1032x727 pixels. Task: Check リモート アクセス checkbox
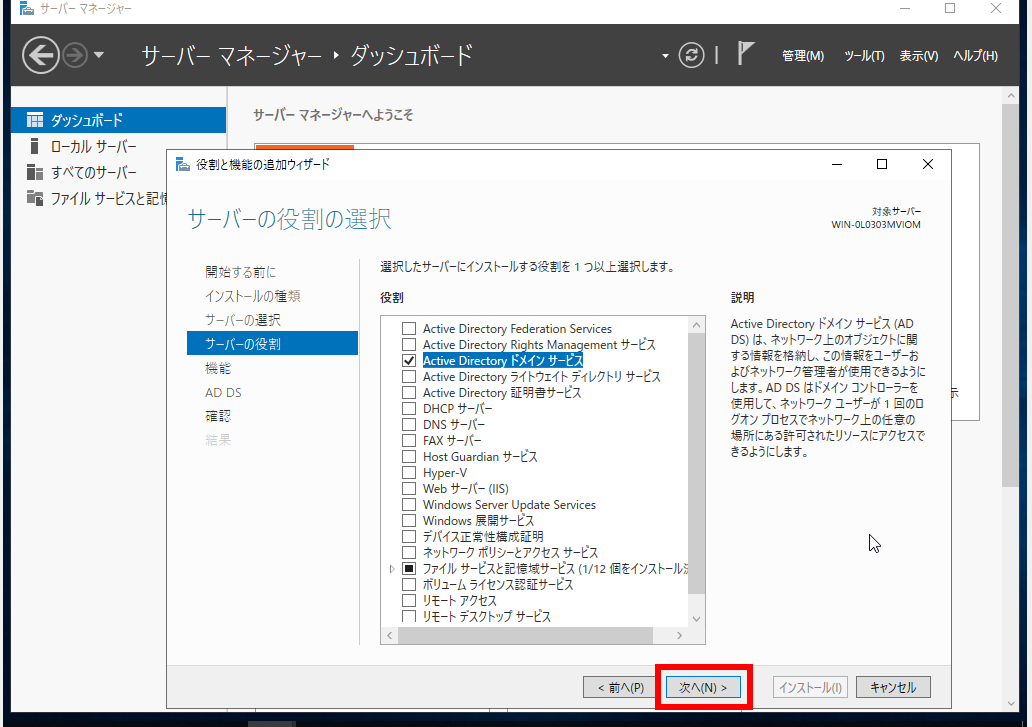409,601
